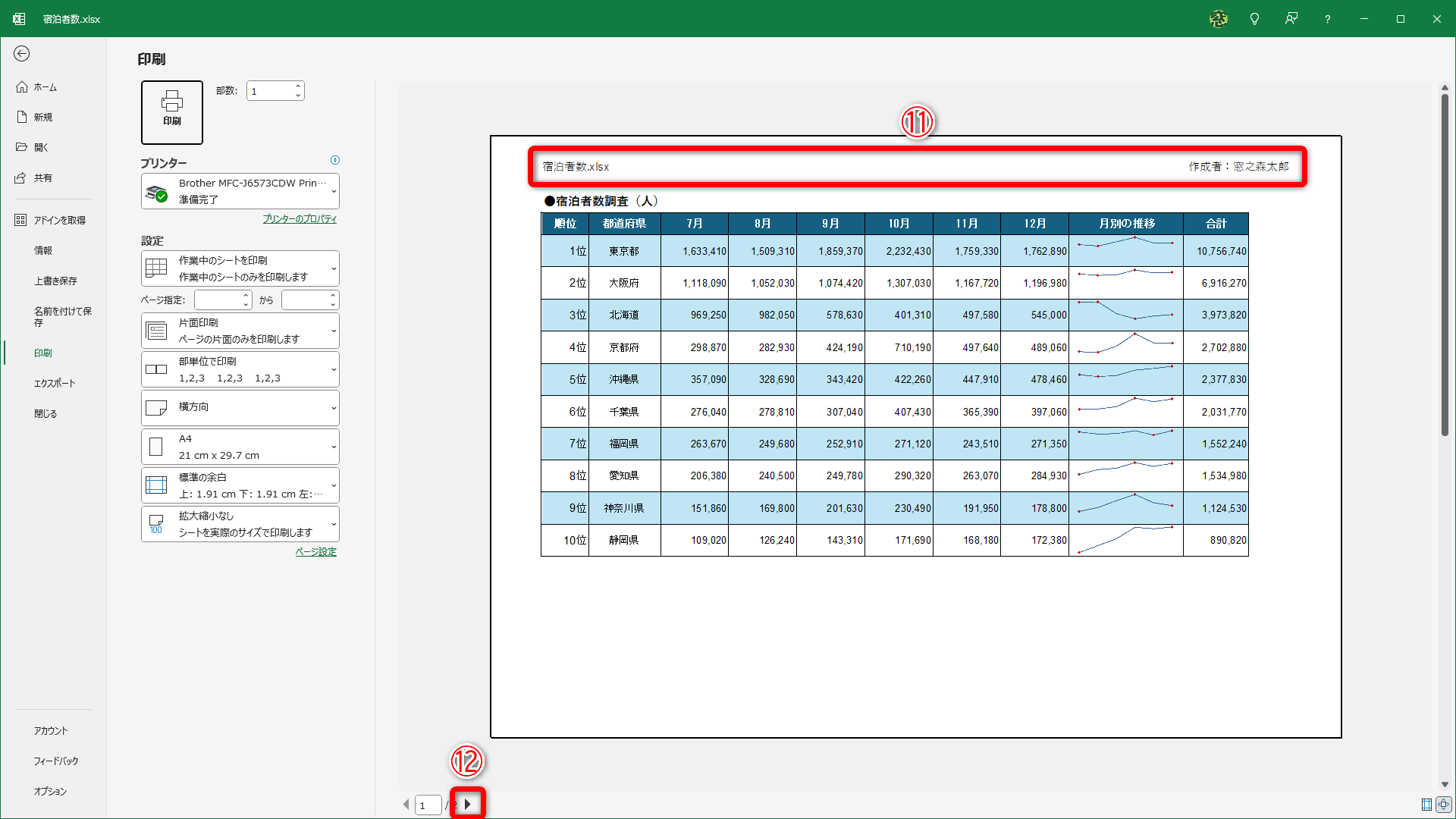Click the question mark help icon
This screenshot has height=819, width=1456.
click(1327, 19)
